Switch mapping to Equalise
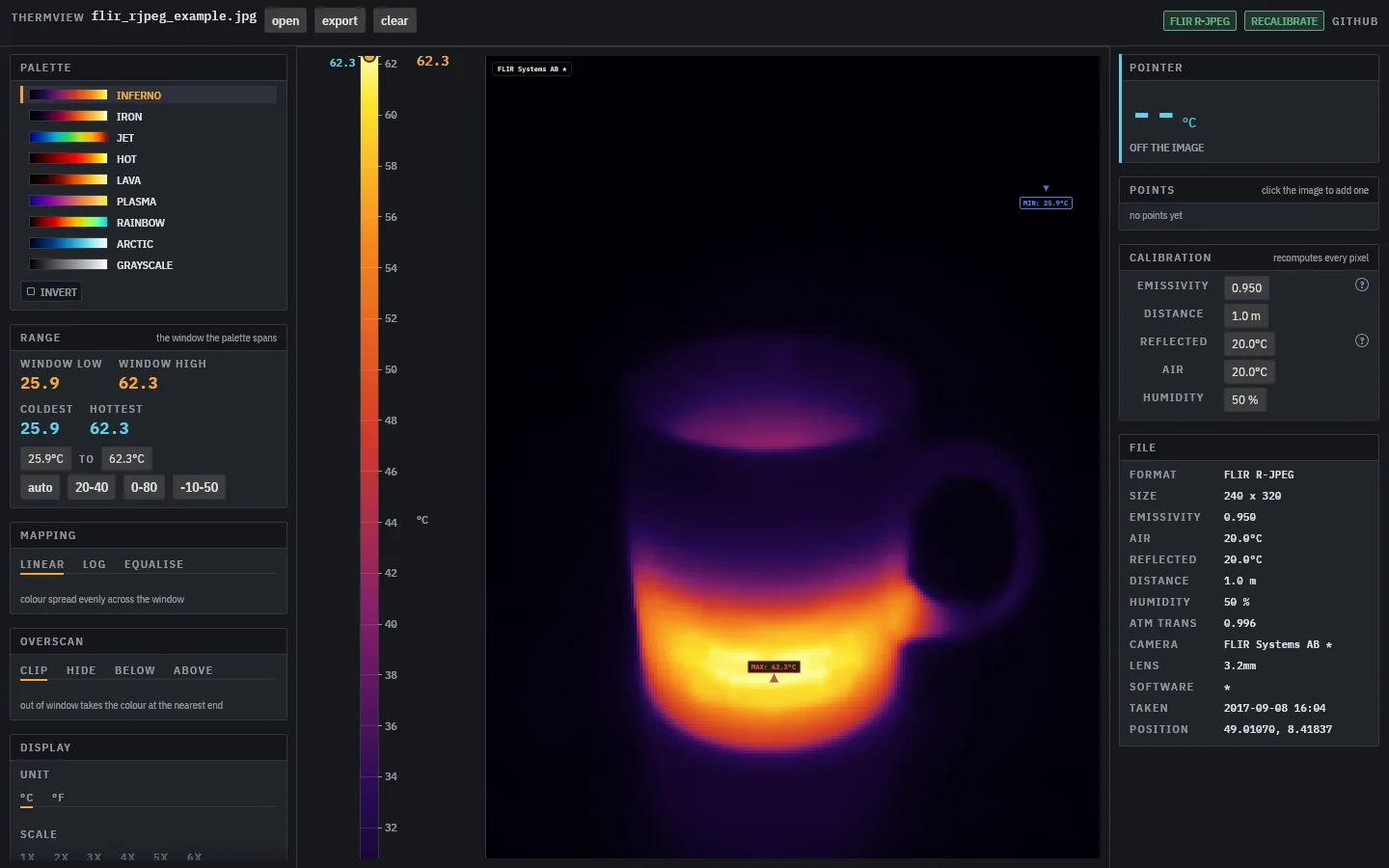The image size is (1389, 868). click(153, 565)
